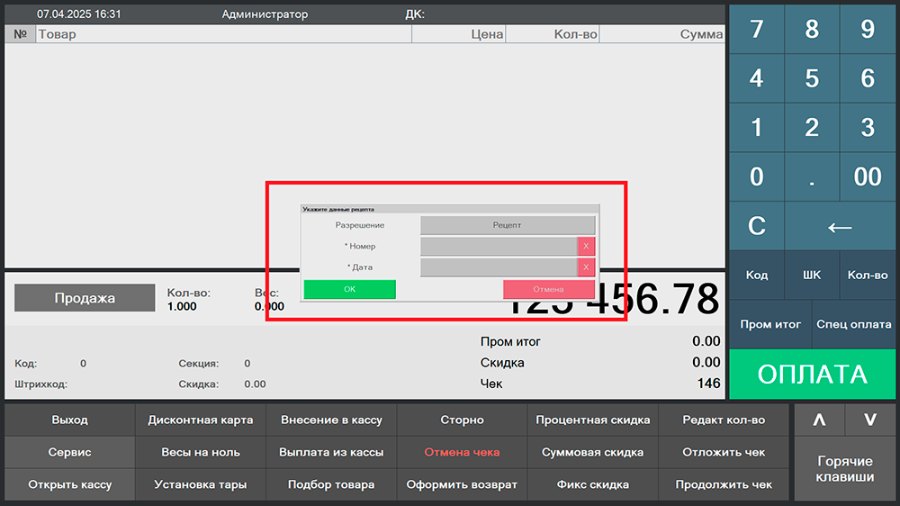Tap keypad digit 3
900x506 pixels.
click(867, 127)
